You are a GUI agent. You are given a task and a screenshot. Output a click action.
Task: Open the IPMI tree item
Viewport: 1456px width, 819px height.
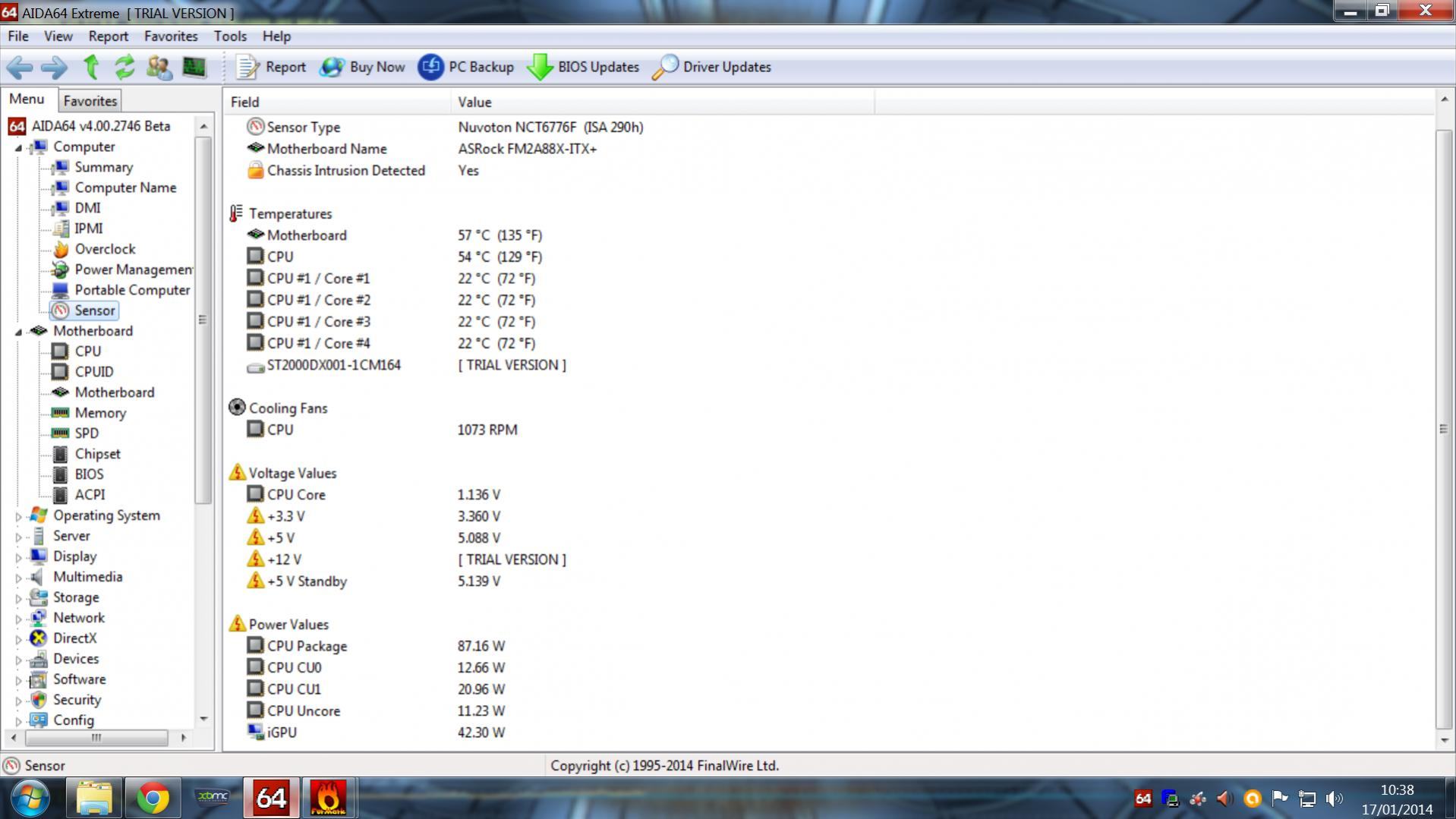click(x=88, y=228)
